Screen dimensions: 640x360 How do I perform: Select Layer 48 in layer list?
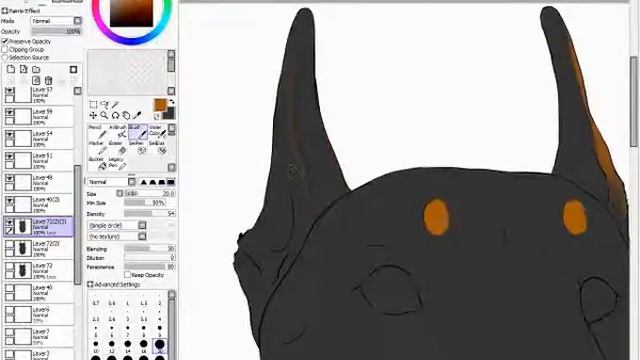(x=39, y=182)
